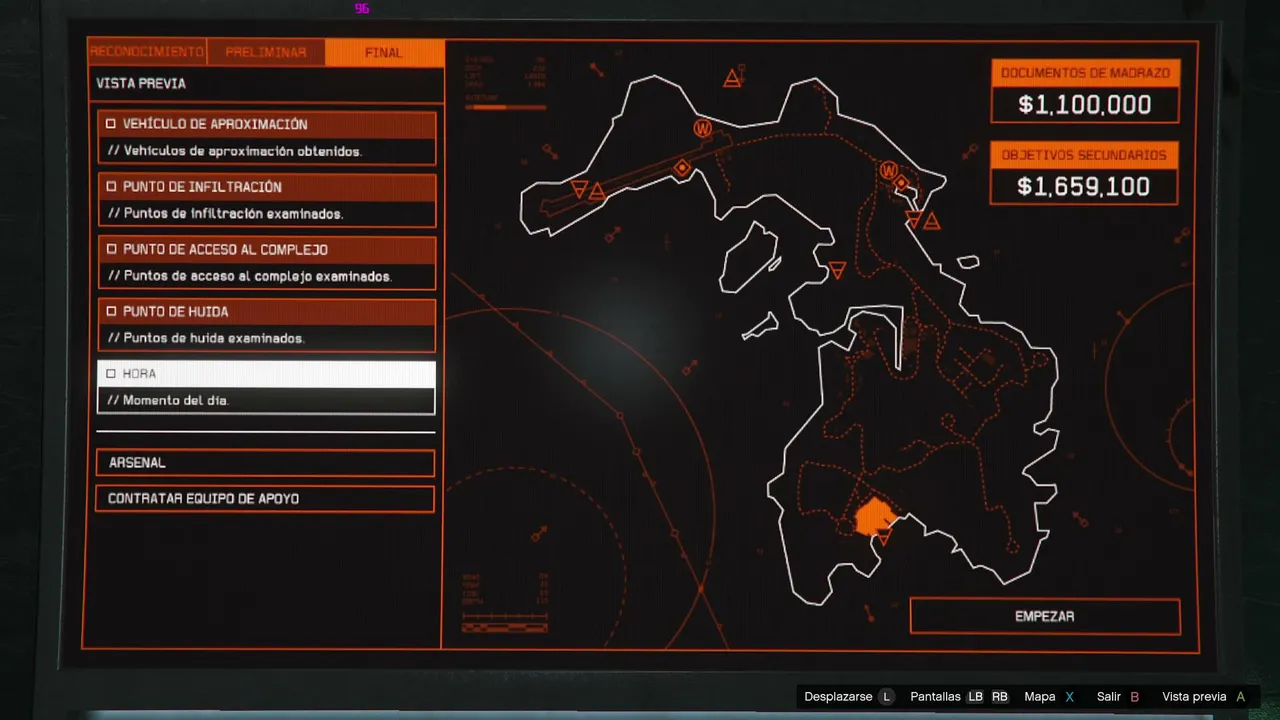
Task: Start the heist with Empezar
Action: [1045, 616]
